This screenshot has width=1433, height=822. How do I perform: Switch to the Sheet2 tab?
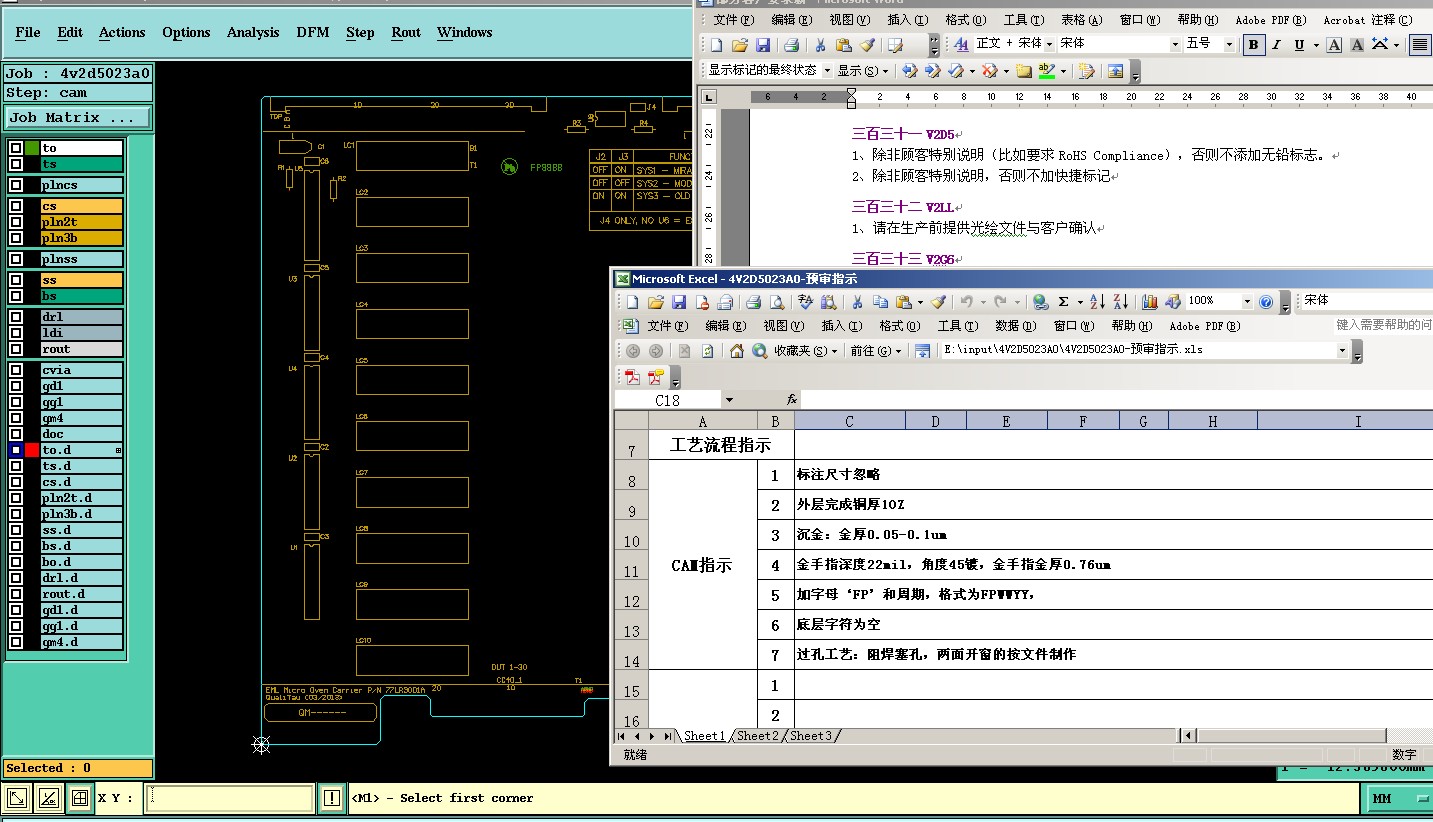[x=758, y=736]
